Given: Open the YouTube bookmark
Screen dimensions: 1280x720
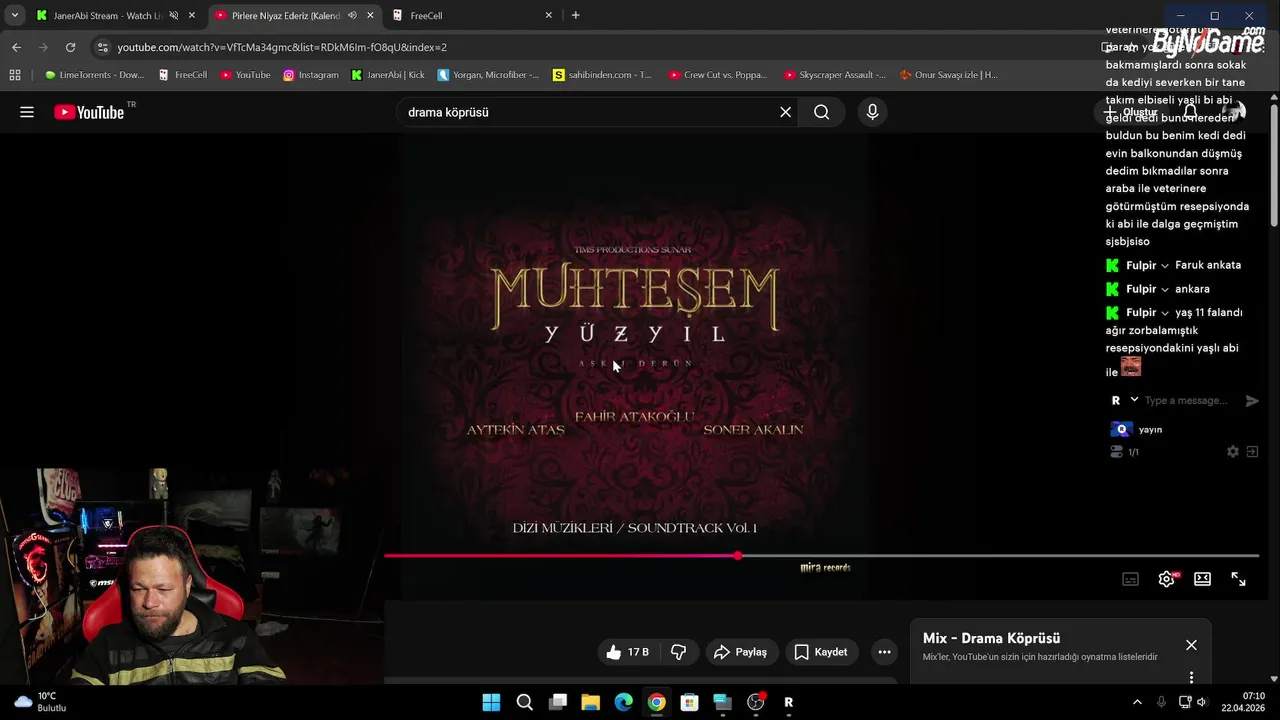Looking at the screenshot, I should (245, 75).
